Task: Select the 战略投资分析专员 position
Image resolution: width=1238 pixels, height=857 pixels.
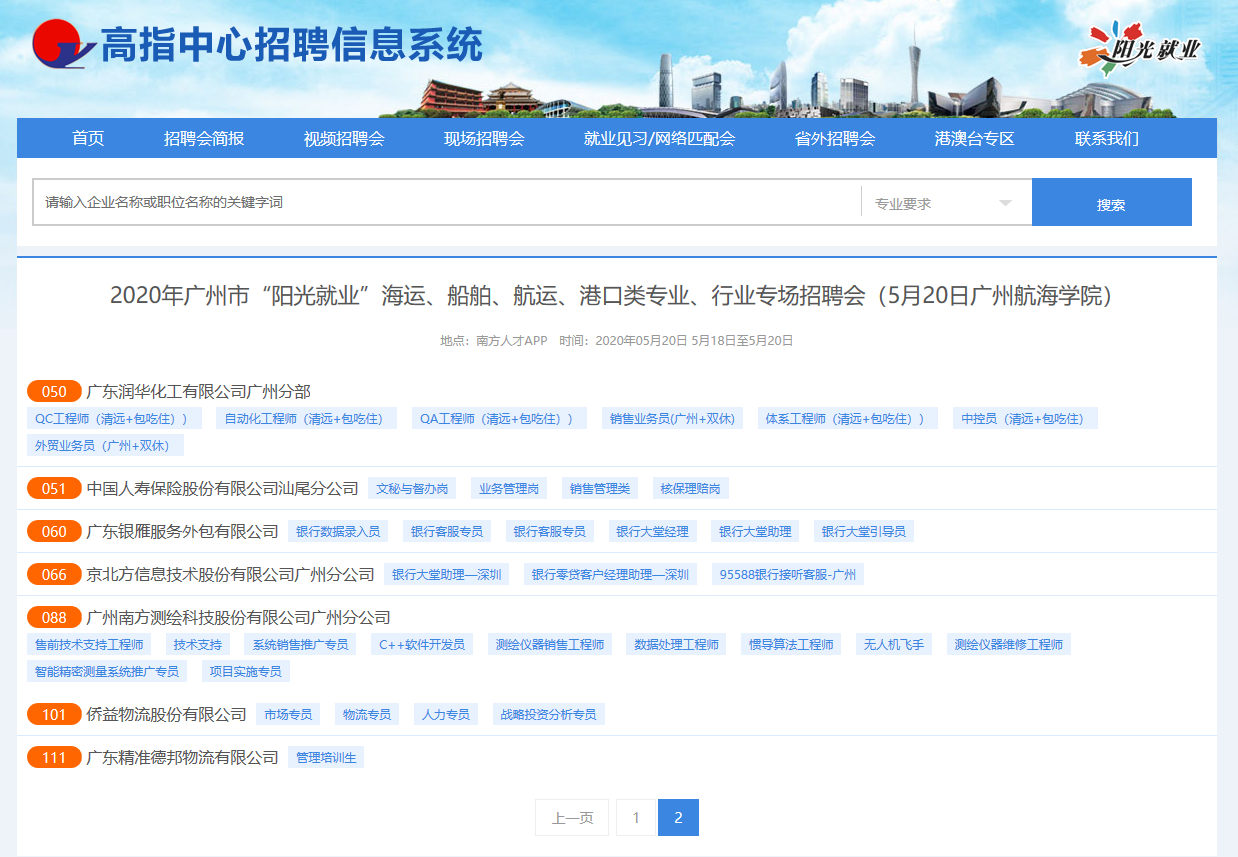Action: point(549,714)
